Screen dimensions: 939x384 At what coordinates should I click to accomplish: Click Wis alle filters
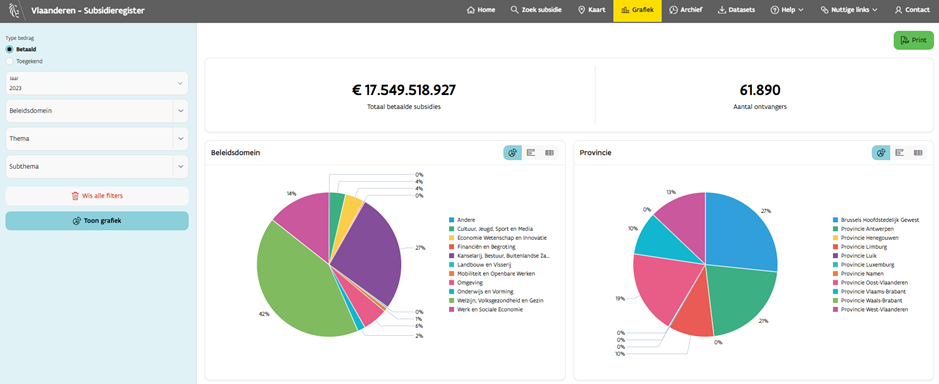97,196
